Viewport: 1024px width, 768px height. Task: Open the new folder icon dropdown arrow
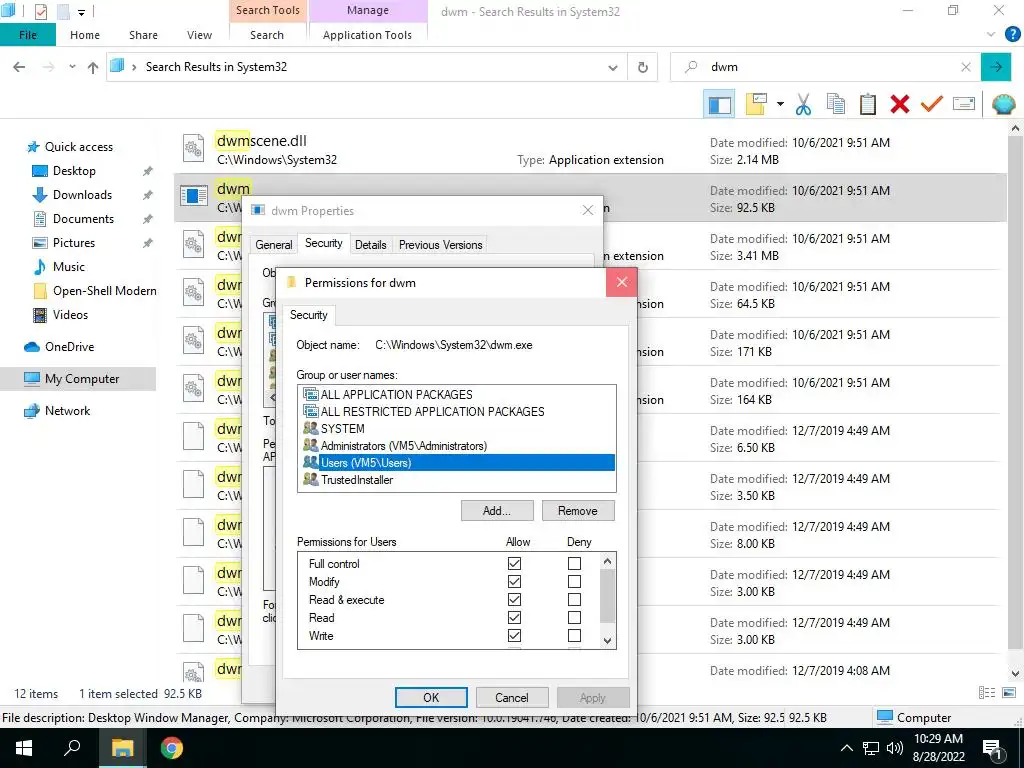780,104
